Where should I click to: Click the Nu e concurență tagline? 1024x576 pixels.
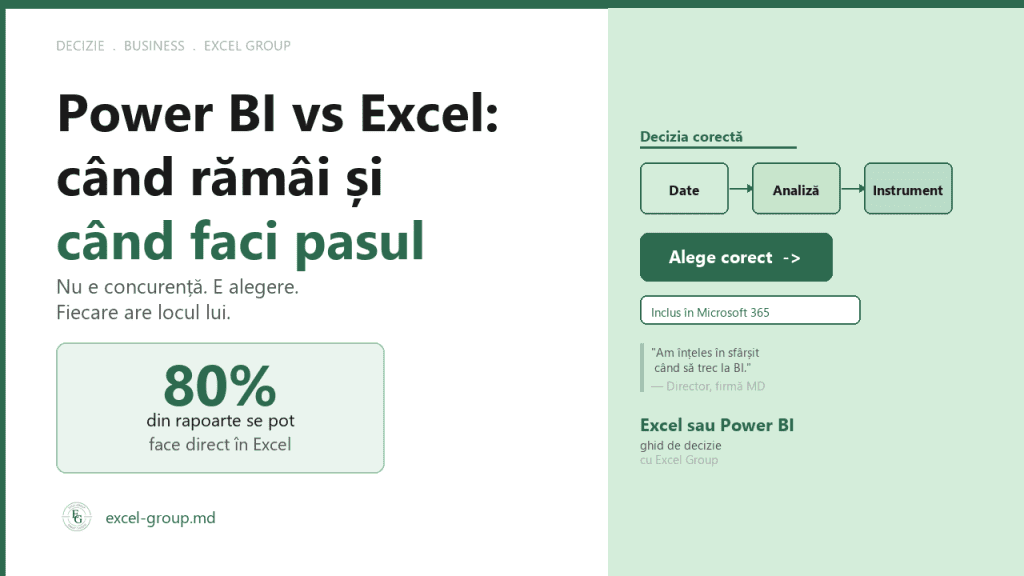177,287
